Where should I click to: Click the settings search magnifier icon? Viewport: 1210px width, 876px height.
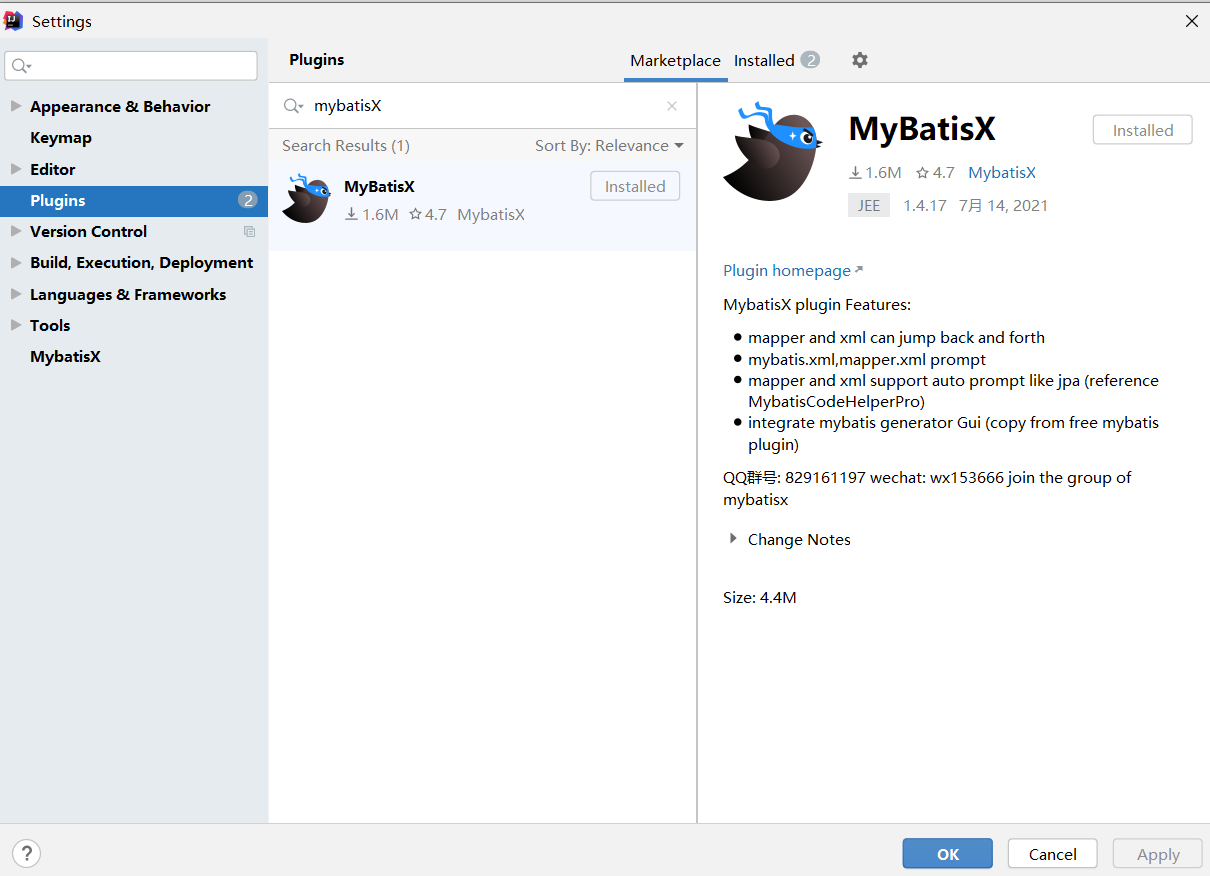[x=20, y=66]
